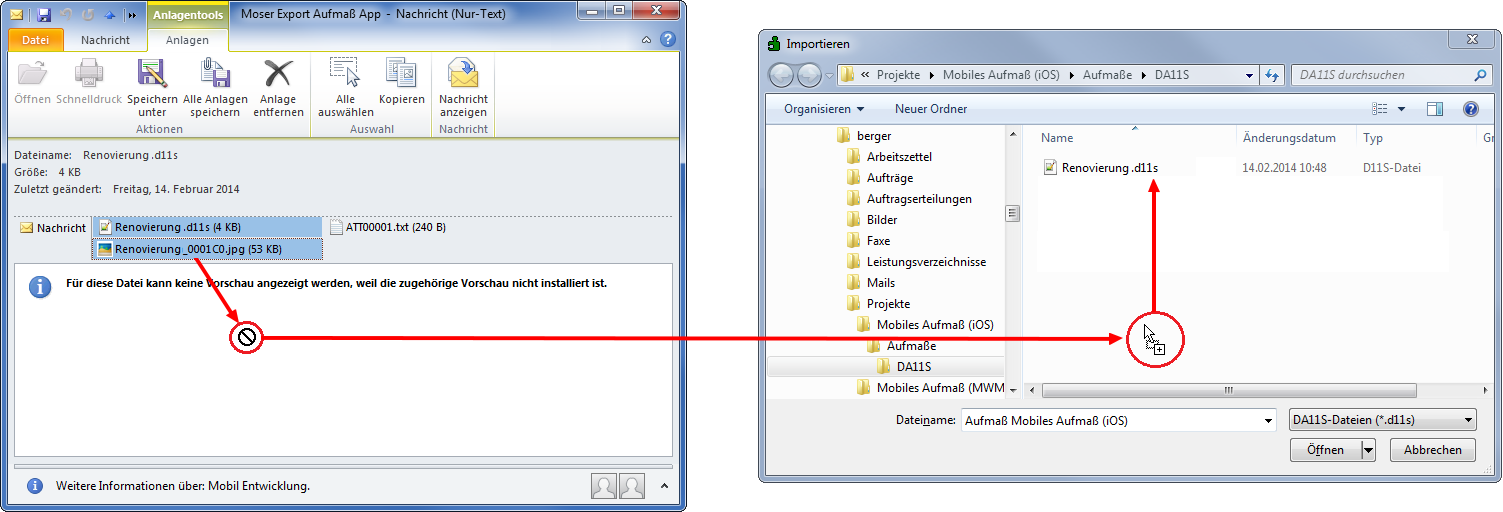The width and height of the screenshot is (1503, 512).
Task: Click help icon in Importieren dialog
Action: 1470,109
